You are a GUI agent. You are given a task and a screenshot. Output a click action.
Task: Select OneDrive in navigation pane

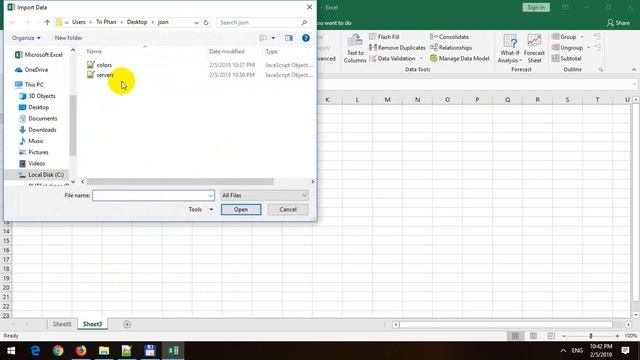pyautogui.click(x=31, y=70)
